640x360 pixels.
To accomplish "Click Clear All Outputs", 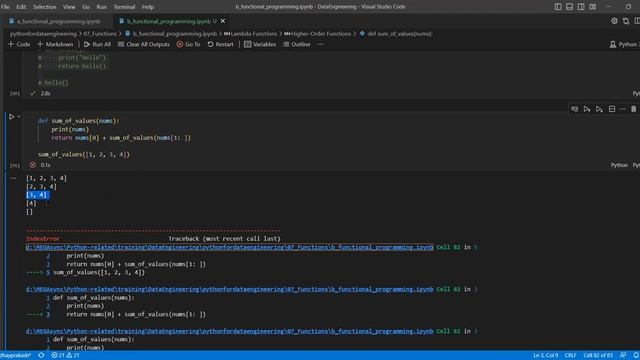I will coord(144,44).
